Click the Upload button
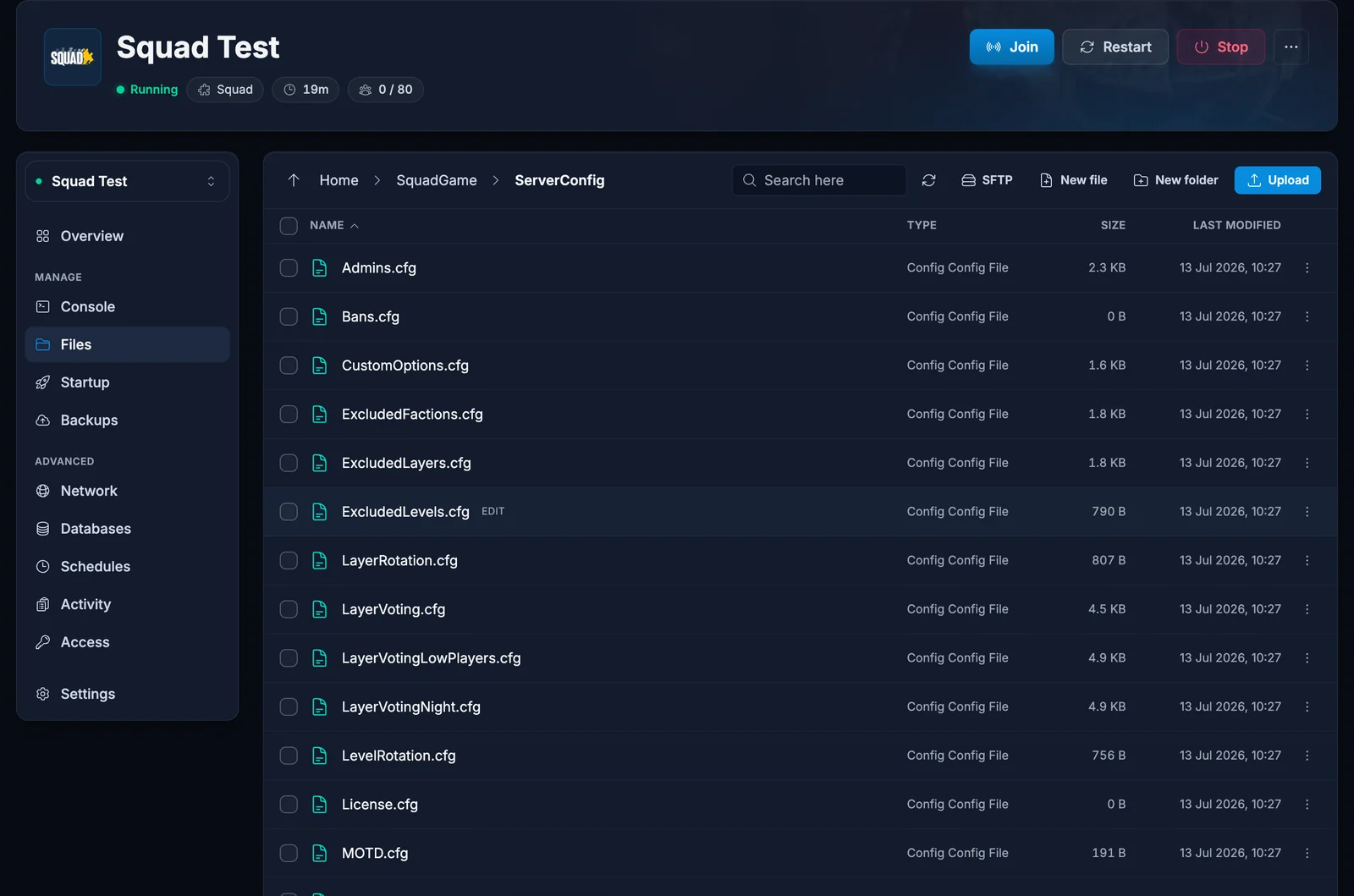Image resolution: width=1354 pixels, height=896 pixels. [1277, 180]
